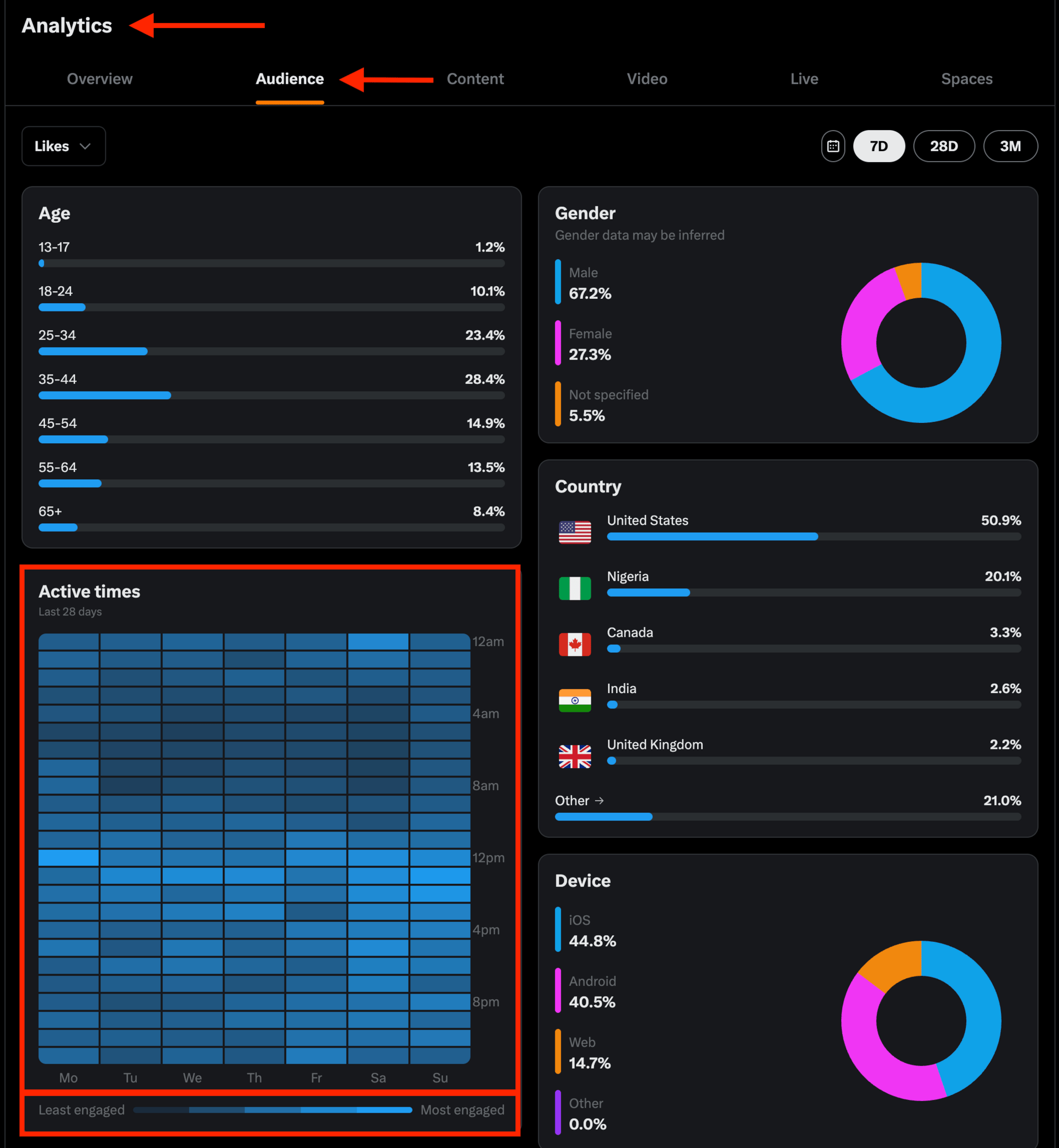Select the 7D time range
This screenshot has height=1148, width=1059.
click(x=879, y=147)
